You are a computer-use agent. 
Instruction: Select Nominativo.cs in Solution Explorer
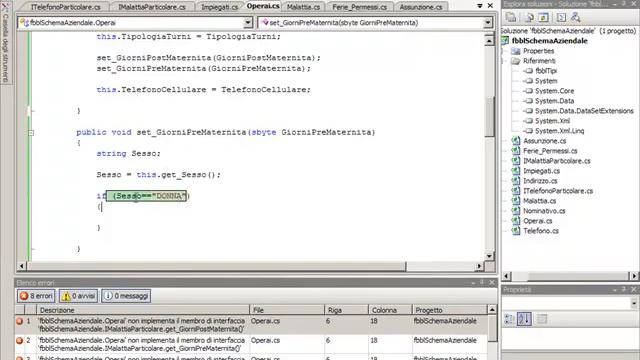point(544,211)
